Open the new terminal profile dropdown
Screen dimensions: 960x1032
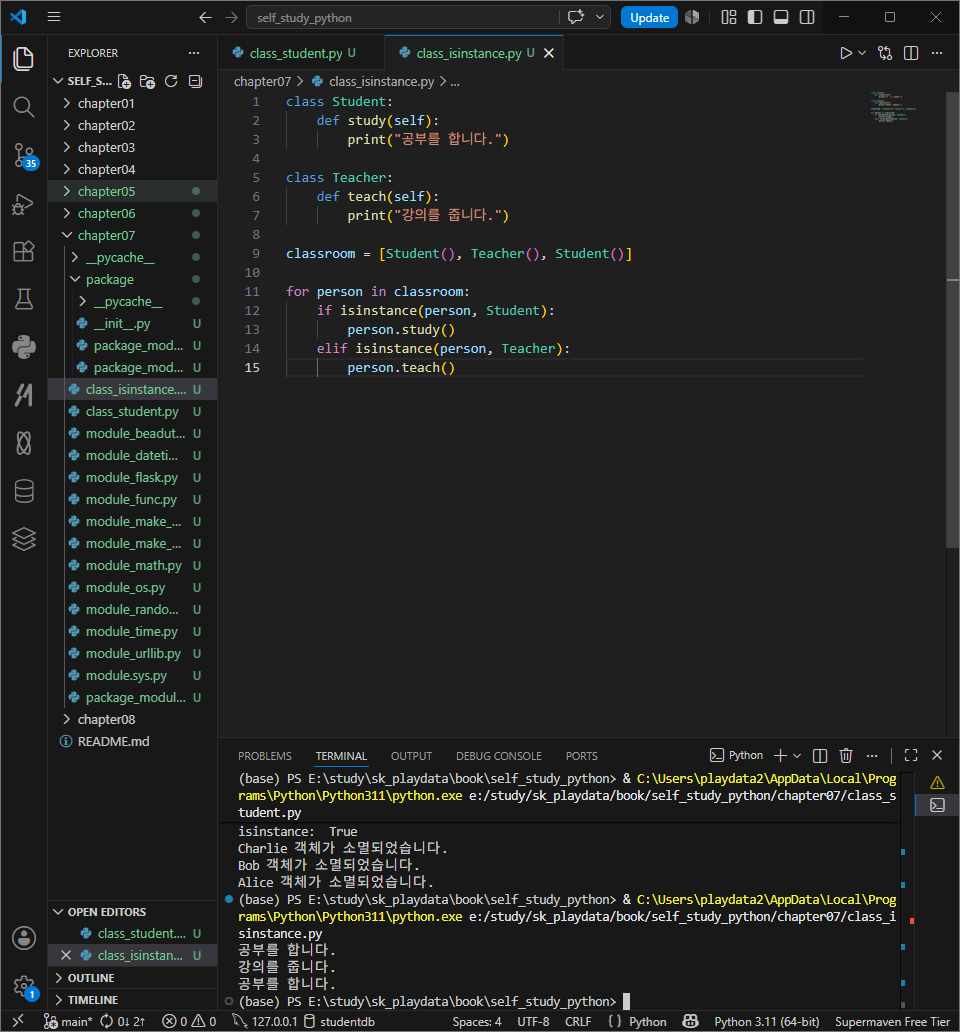pyautogui.click(x=797, y=756)
